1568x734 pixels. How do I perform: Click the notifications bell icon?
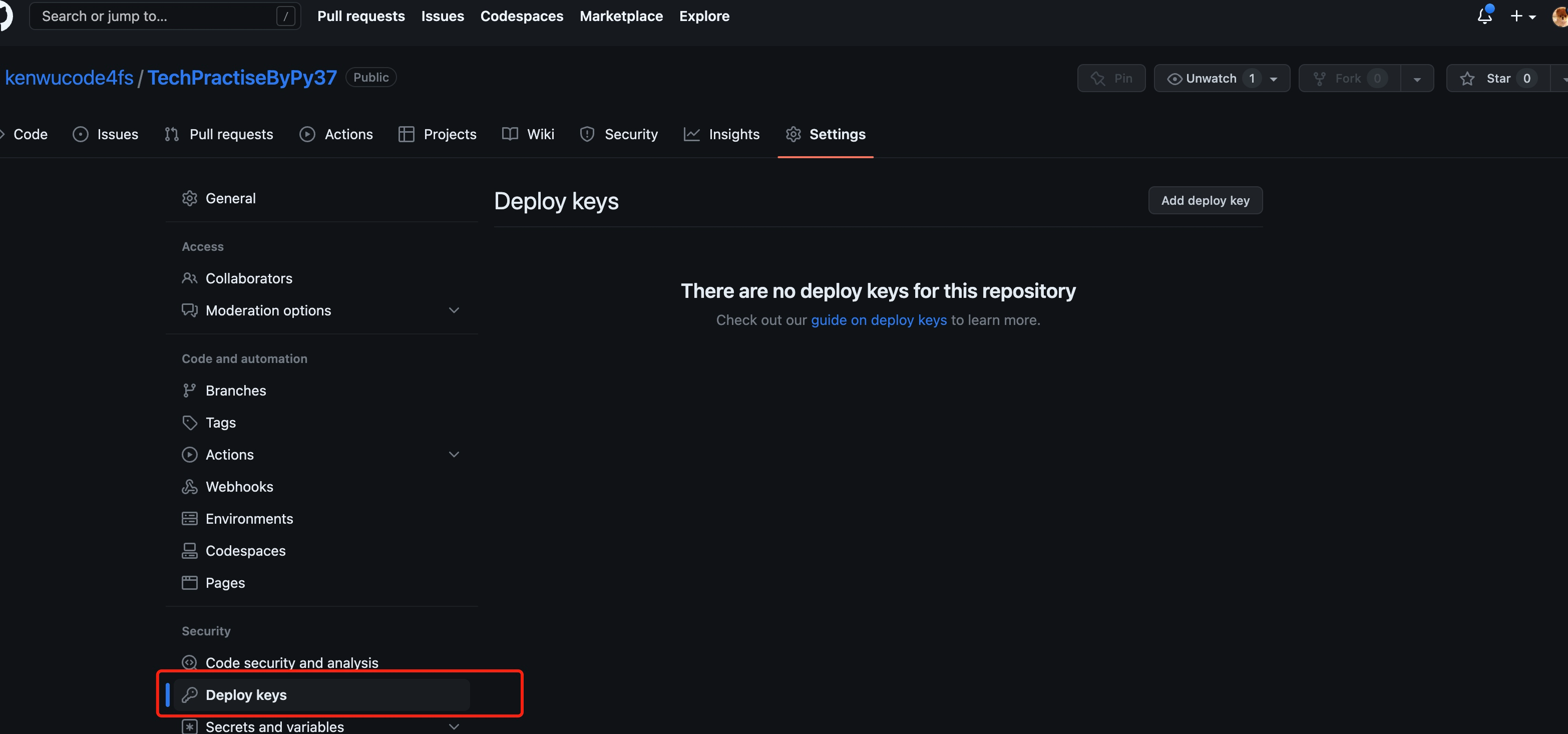coord(1484,17)
